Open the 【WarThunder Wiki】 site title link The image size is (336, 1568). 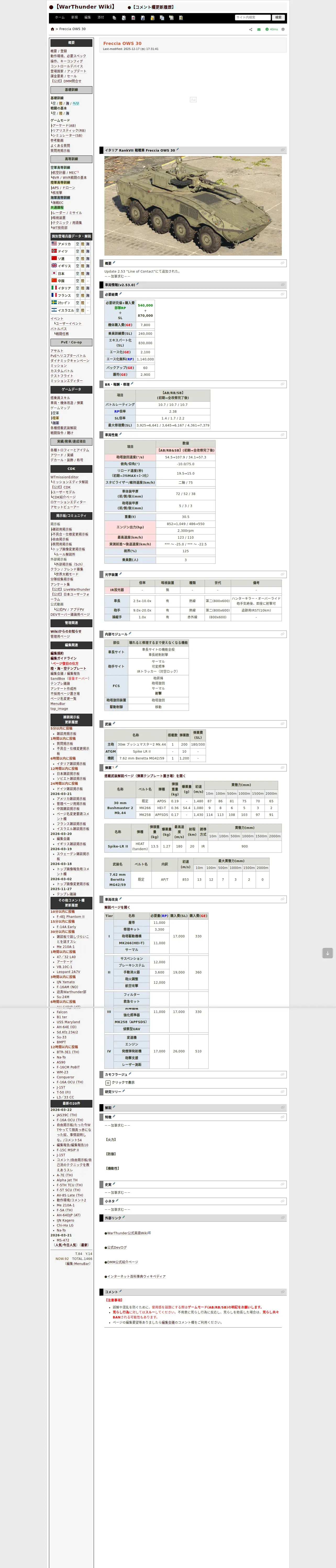coord(85,7)
